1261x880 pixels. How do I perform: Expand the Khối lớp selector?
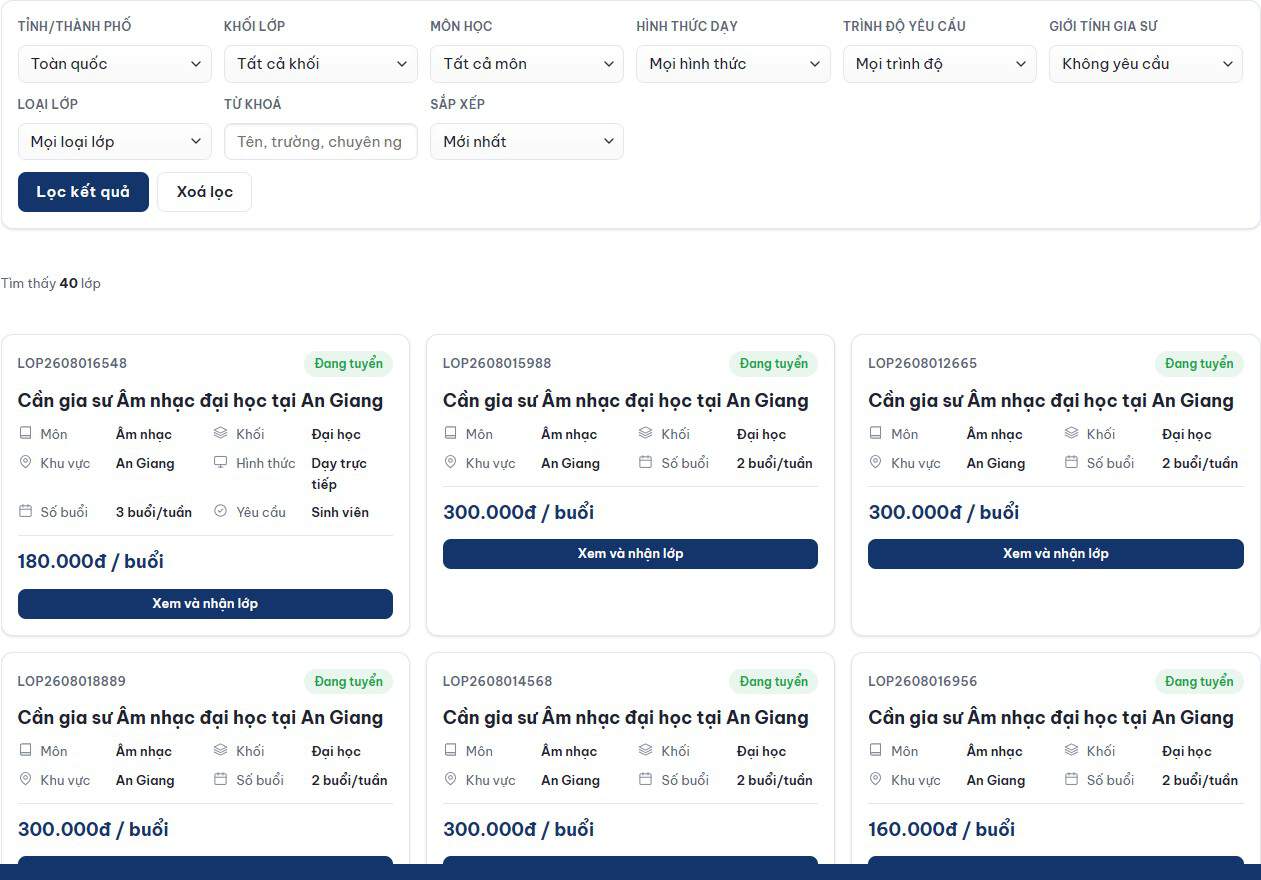321,64
